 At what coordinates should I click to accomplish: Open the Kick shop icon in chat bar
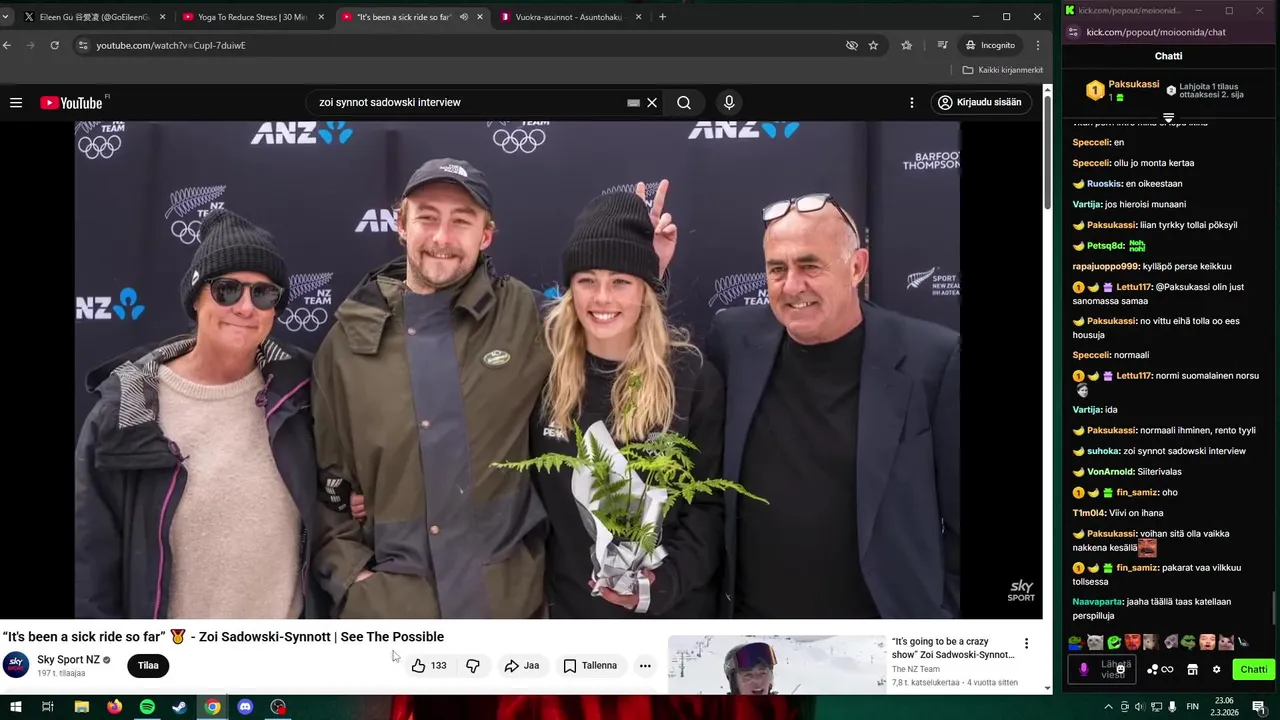1192,669
